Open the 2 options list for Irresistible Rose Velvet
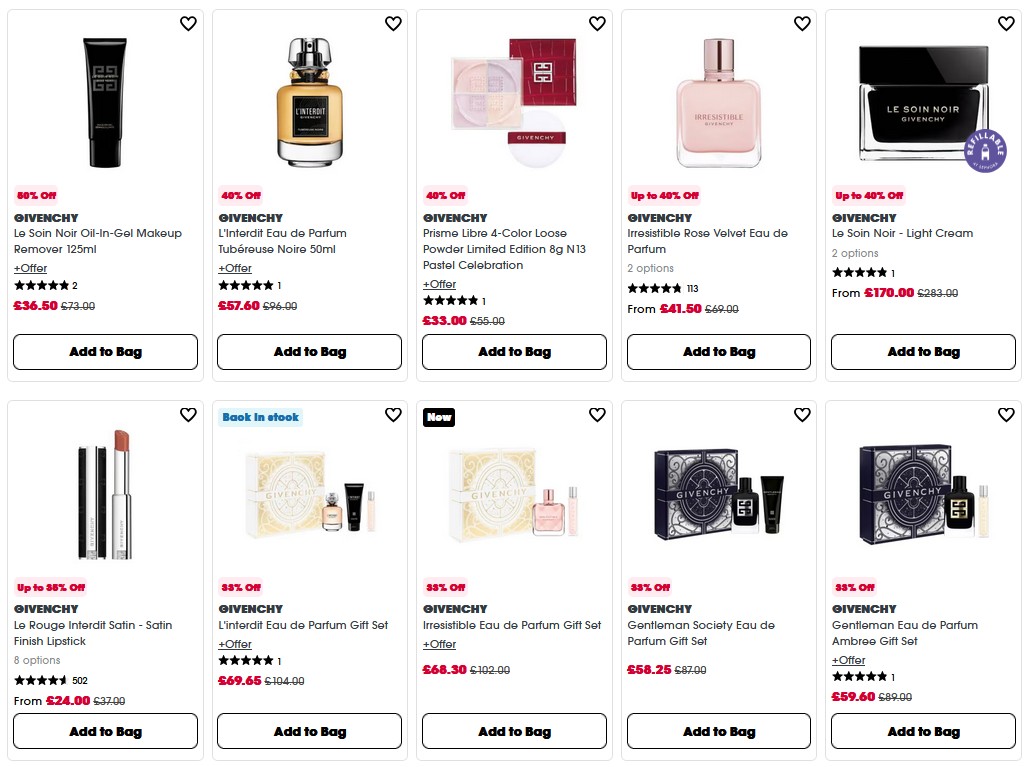Image resolution: width=1029 pixels, height=767 pixels. click(651, 268)
